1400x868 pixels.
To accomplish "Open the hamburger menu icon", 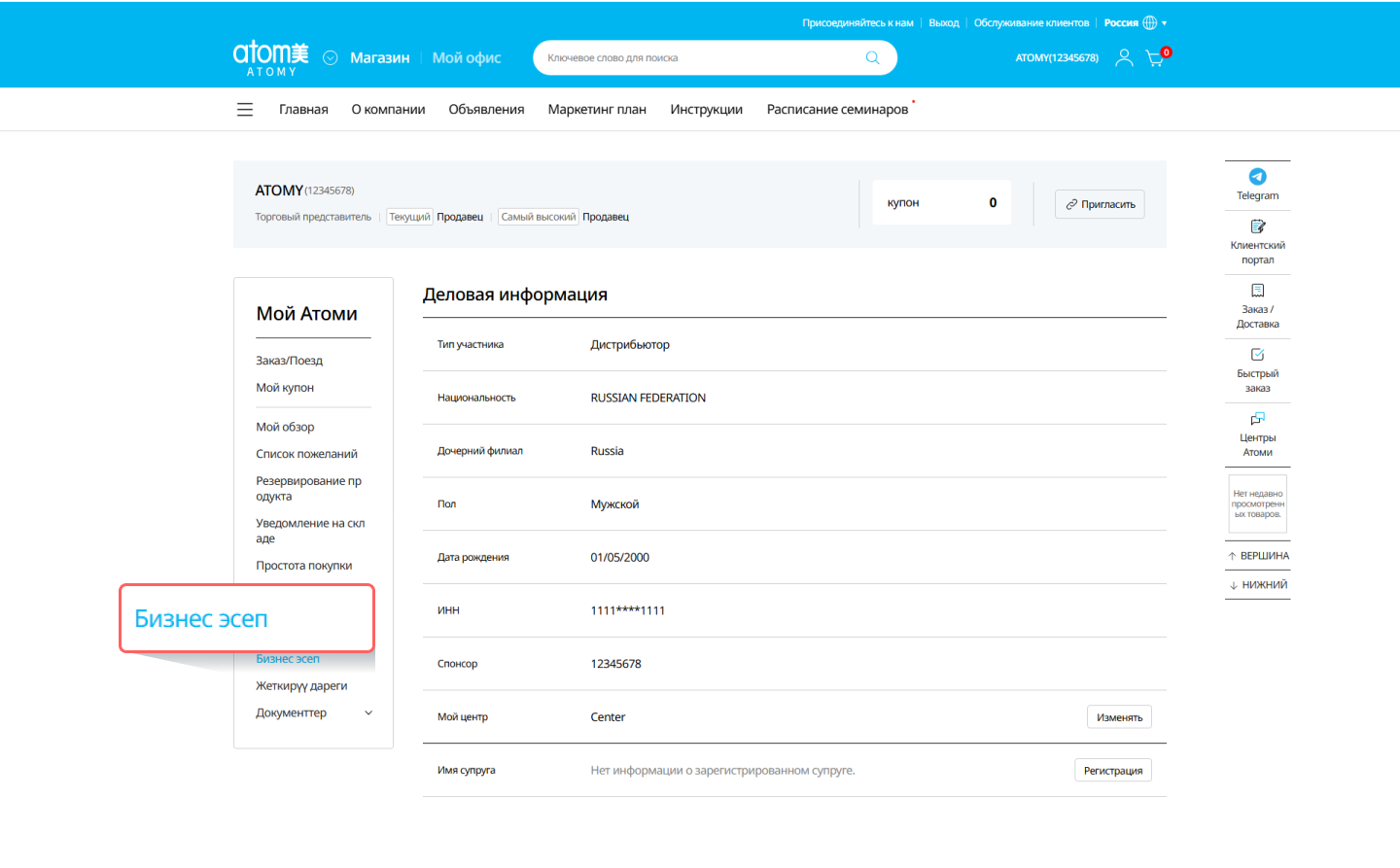I will [245, 110].
